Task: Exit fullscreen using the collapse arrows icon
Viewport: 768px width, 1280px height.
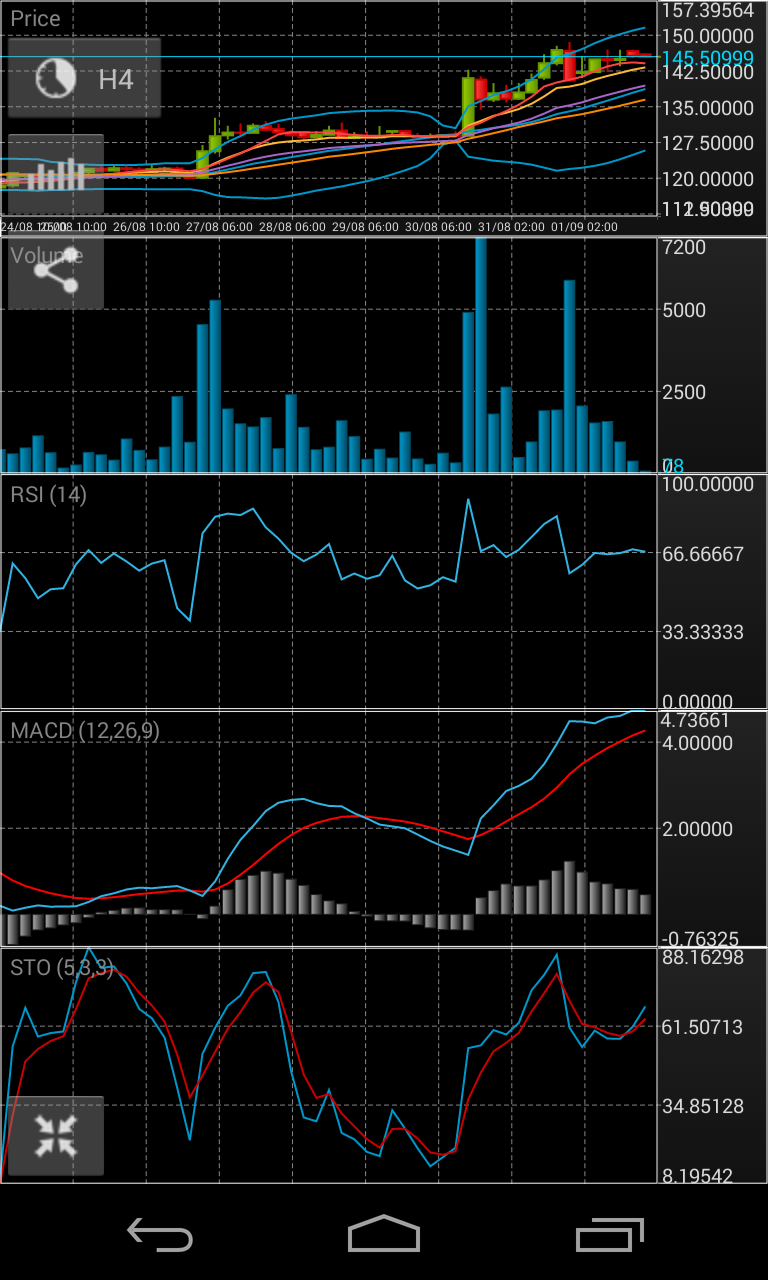Action: [56, 1136]
